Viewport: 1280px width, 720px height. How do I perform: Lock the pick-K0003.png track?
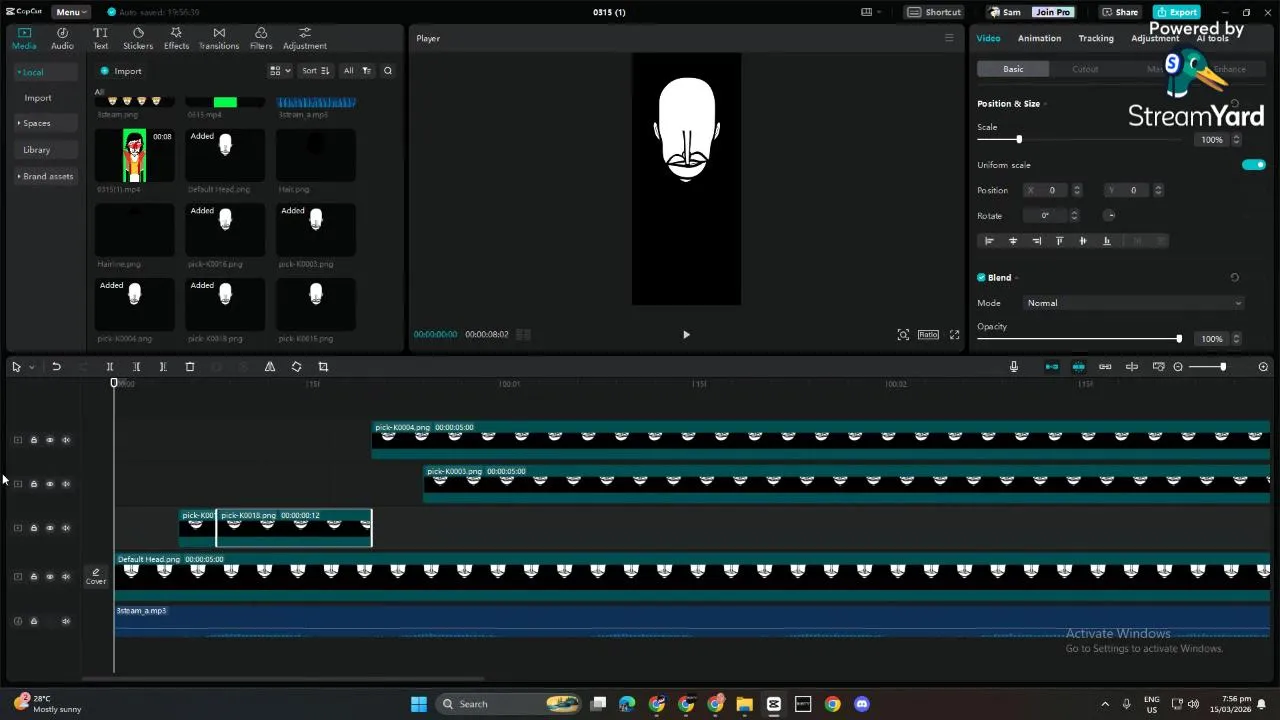coord(33,484)
